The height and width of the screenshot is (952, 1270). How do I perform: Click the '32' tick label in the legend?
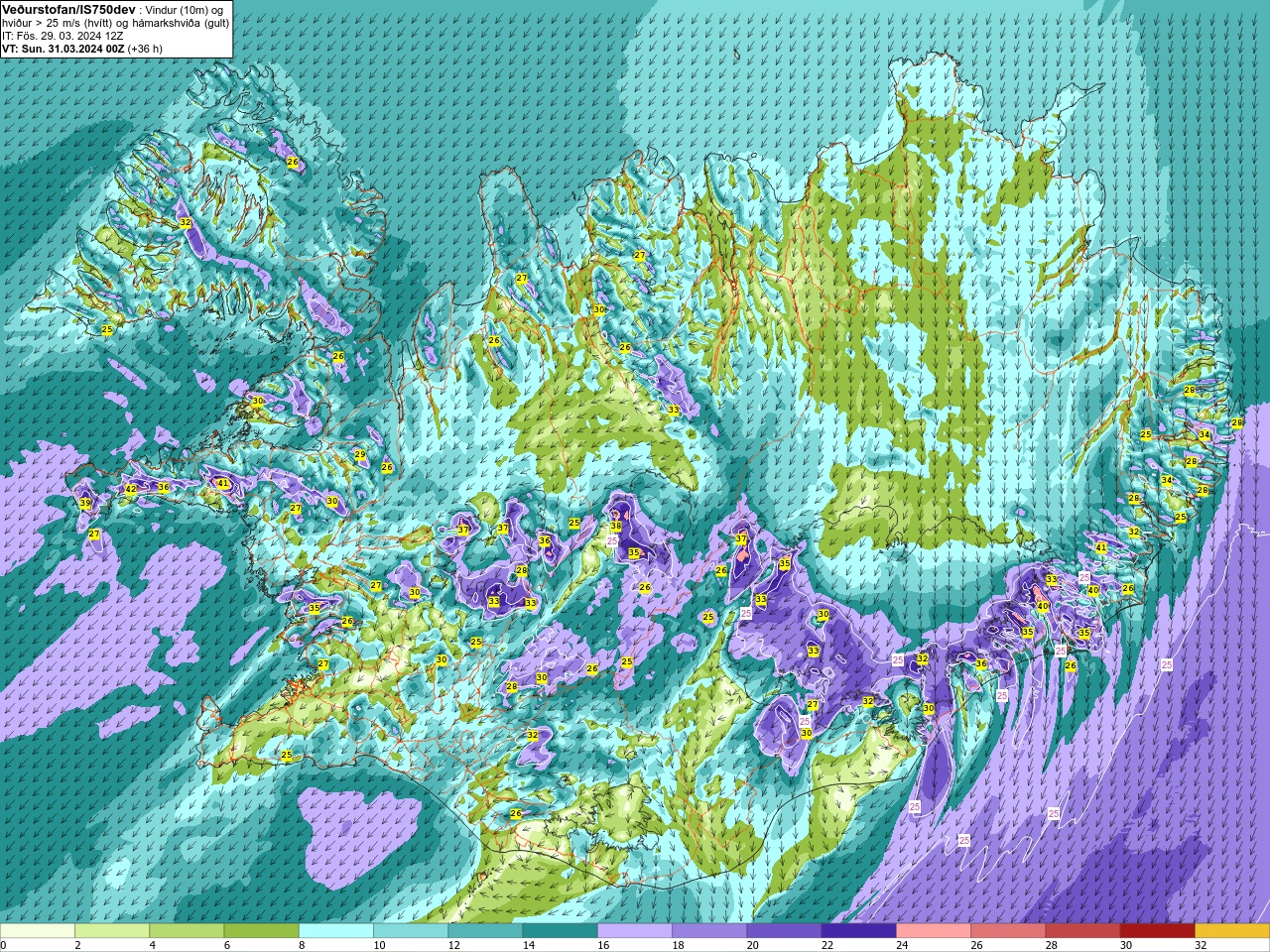pyautogui.click(x=1202, y=945)
